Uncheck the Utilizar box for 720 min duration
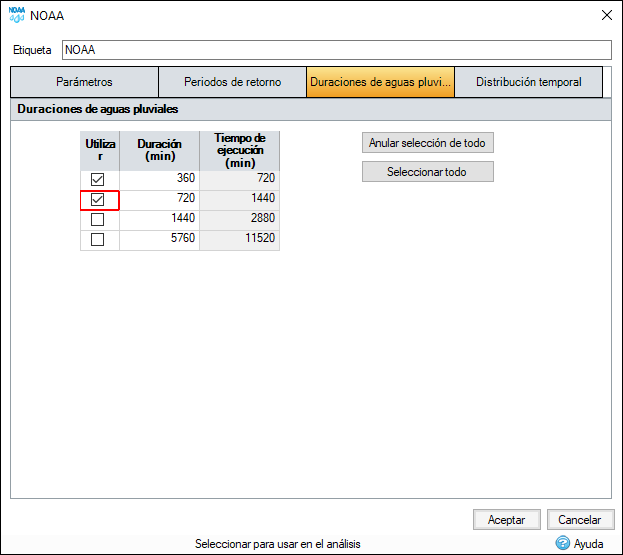 pyautogui.click(x=97, y=199)
